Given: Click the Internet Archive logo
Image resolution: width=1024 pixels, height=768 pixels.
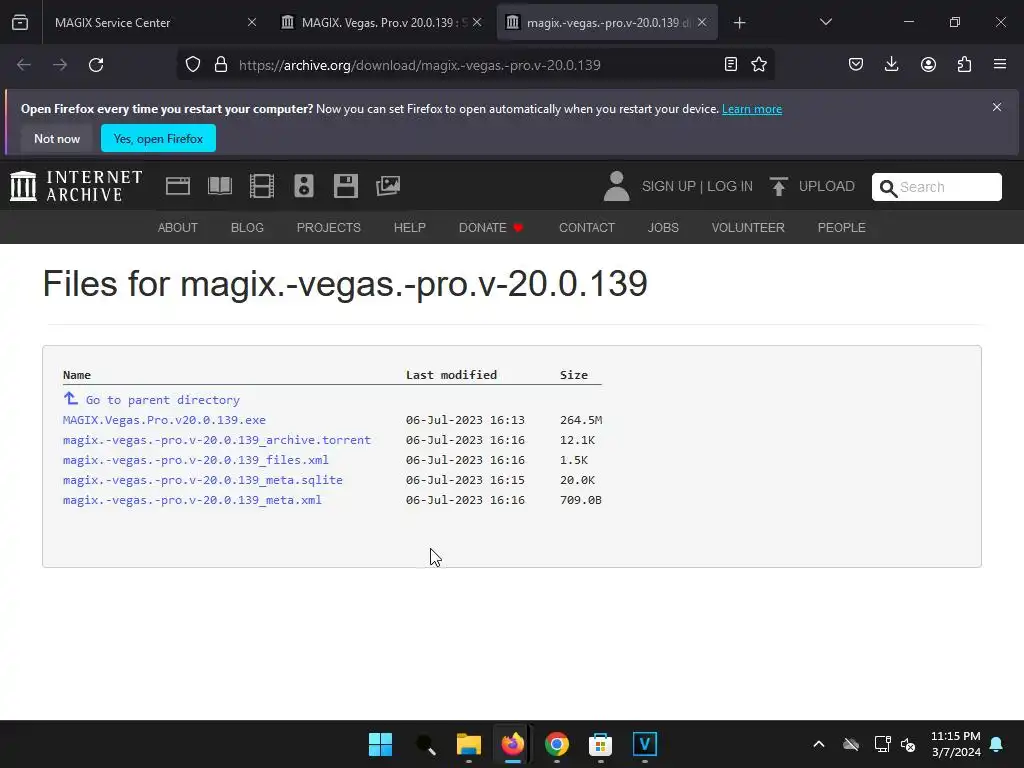Looking at the screenshot, I should (76, 186).
